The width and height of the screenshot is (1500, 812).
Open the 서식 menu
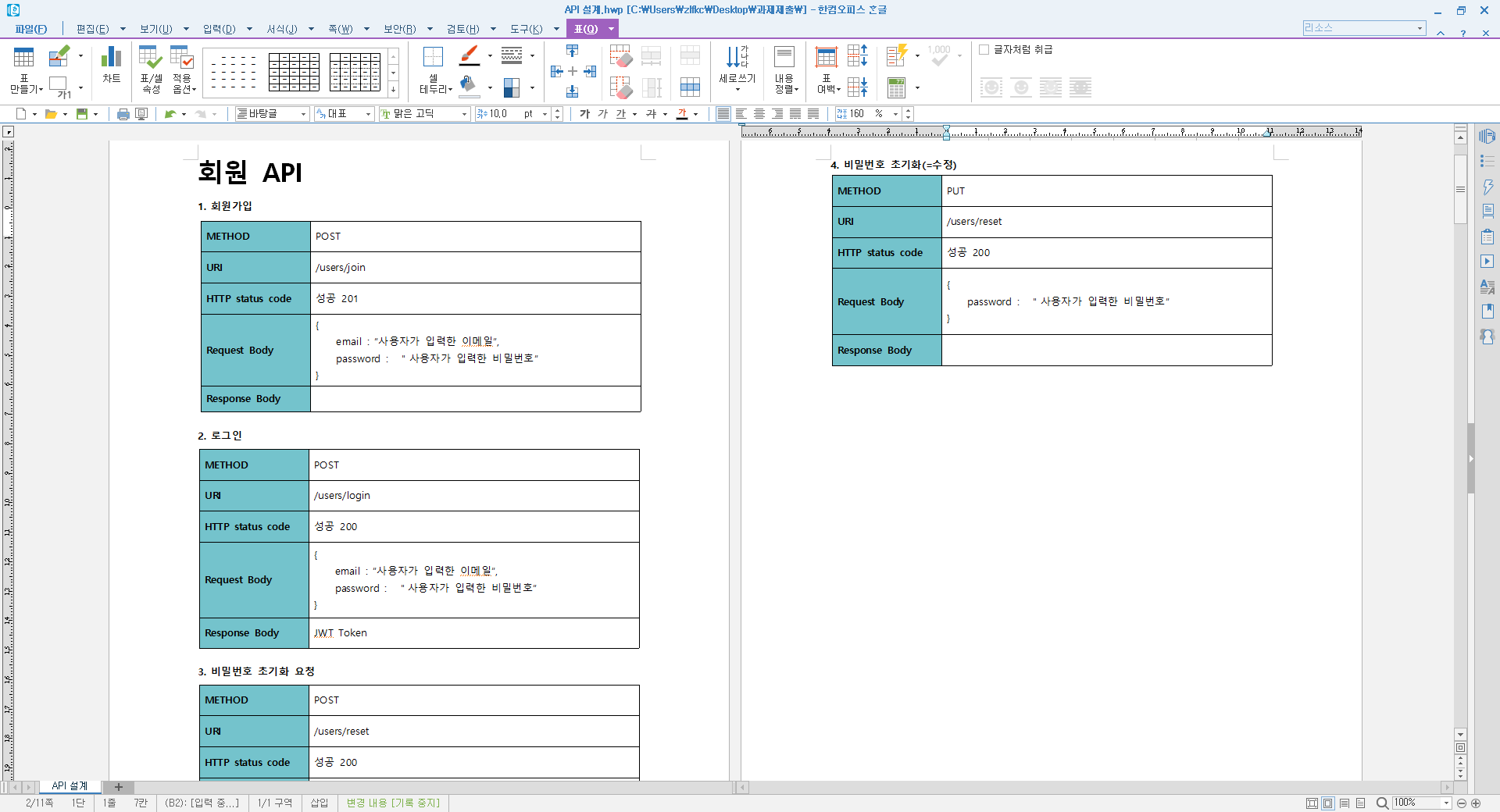coord(282,29)
